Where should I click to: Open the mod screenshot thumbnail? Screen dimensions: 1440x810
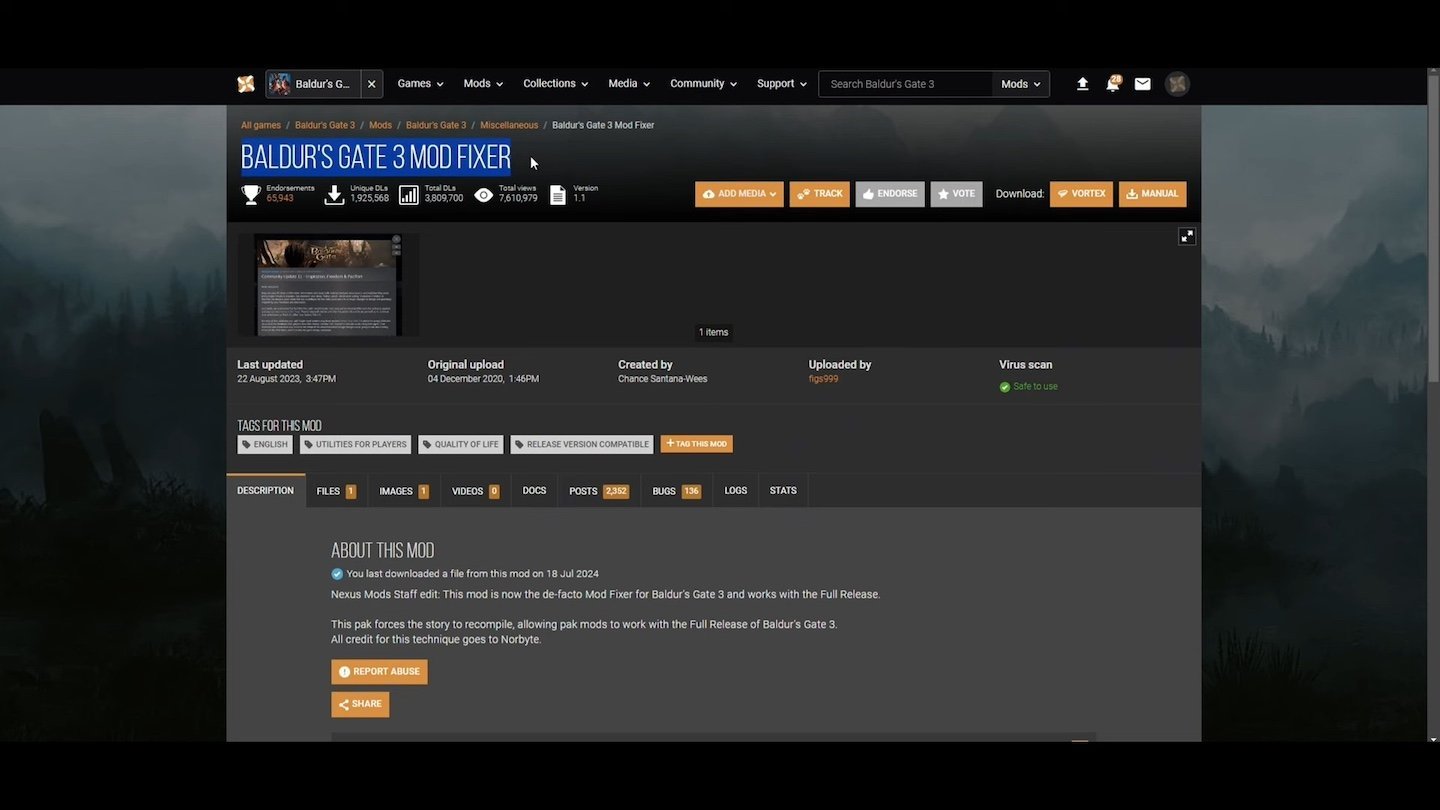328,285
